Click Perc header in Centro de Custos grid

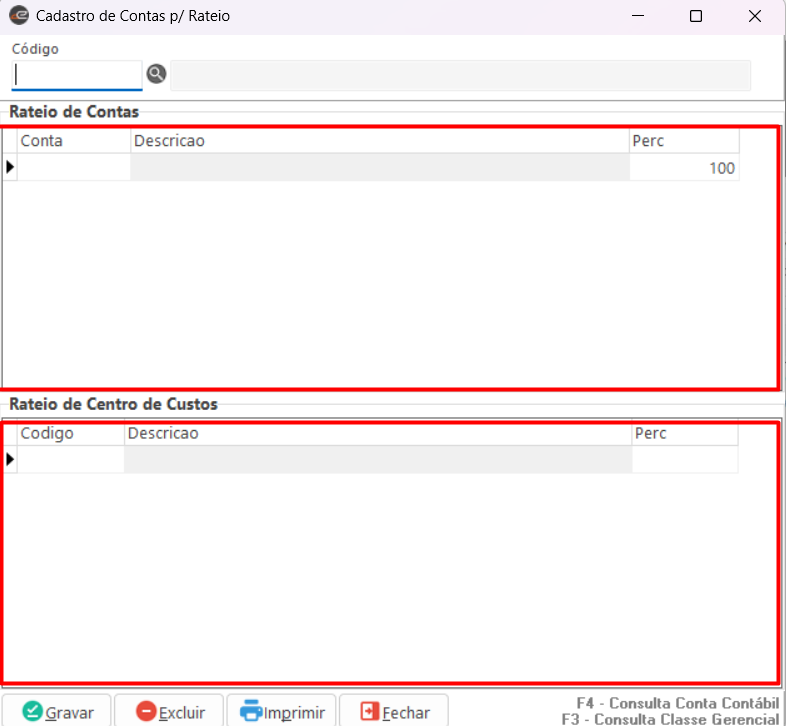685,434
